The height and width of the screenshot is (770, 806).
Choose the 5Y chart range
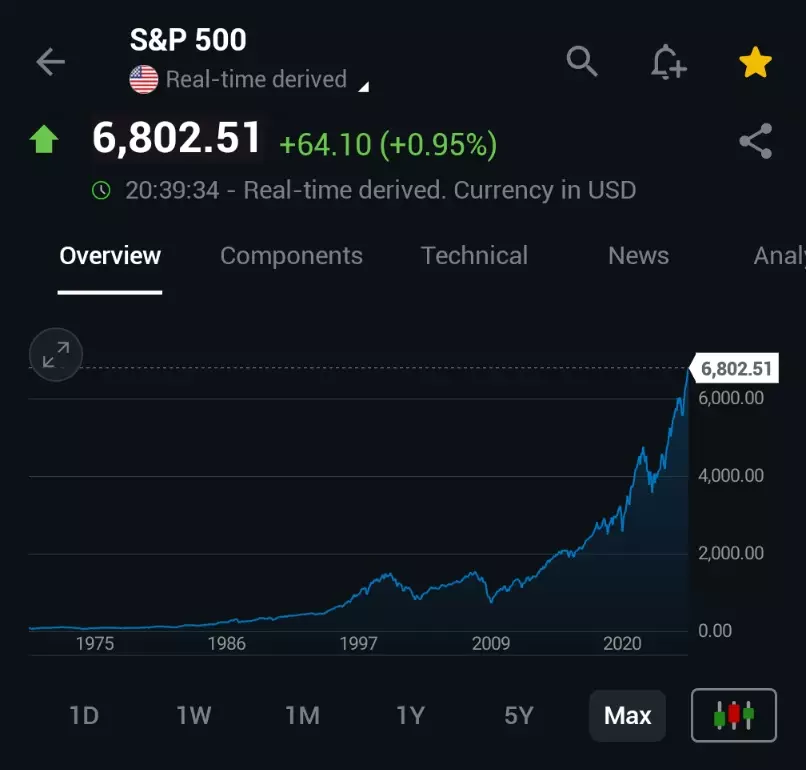point(518,716)
